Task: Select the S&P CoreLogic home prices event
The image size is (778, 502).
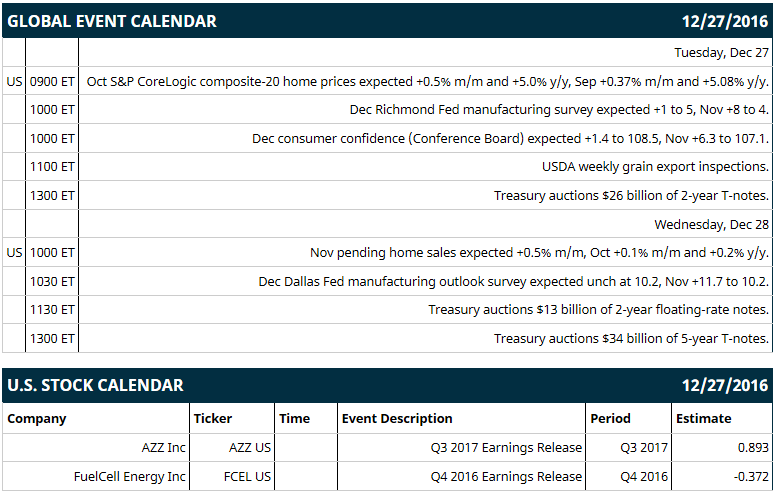Action: pyautogui.click(x=428, y=81)
